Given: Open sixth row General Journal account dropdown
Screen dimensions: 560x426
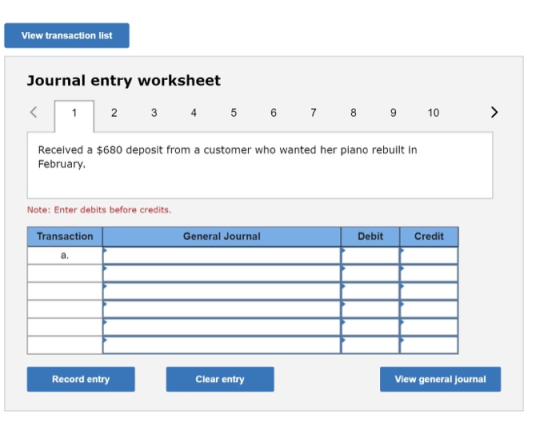Looking at the screenshot, I should pos(221,345).
